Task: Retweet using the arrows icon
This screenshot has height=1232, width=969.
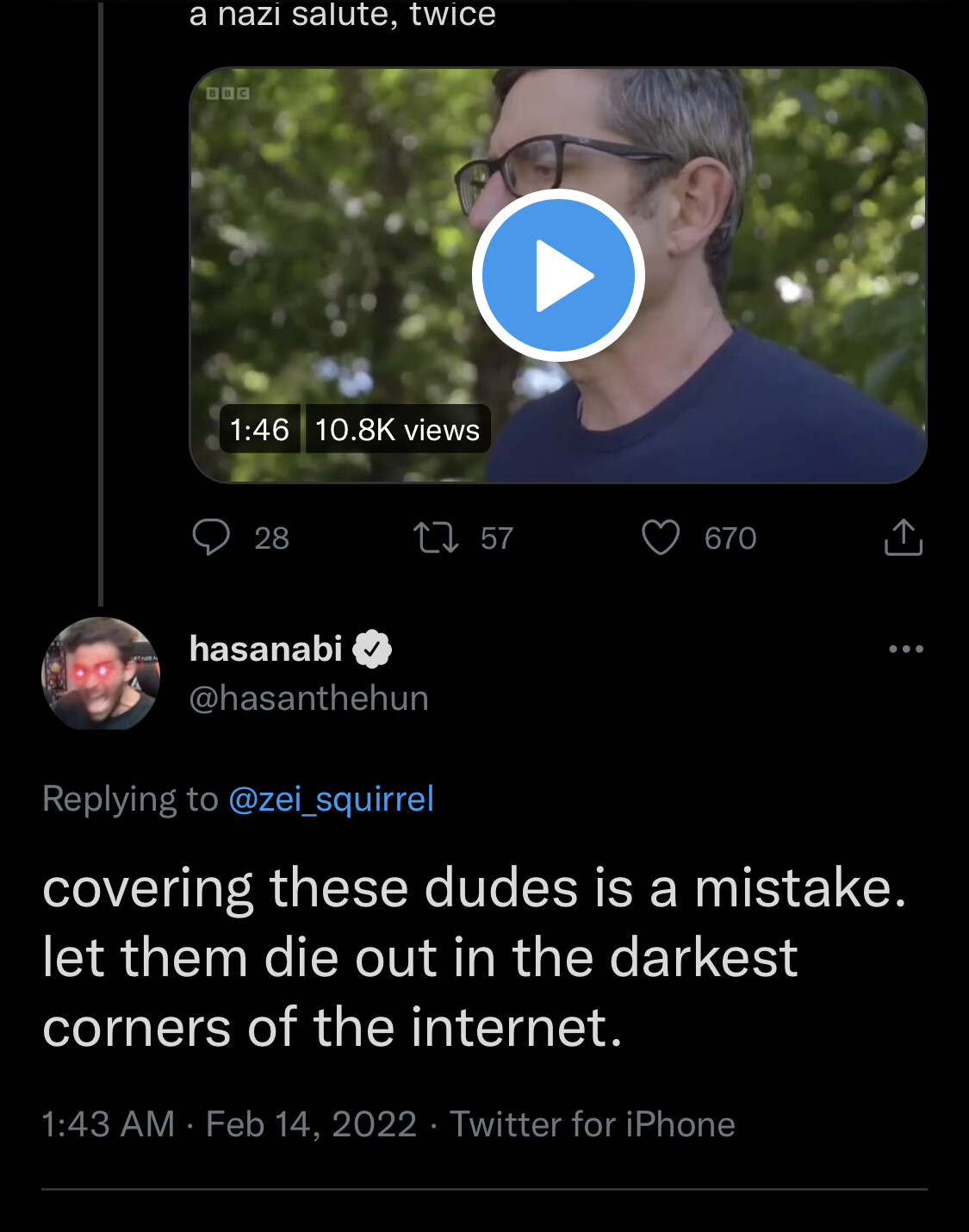Action: pyautogui.click(x=436, y=538)
